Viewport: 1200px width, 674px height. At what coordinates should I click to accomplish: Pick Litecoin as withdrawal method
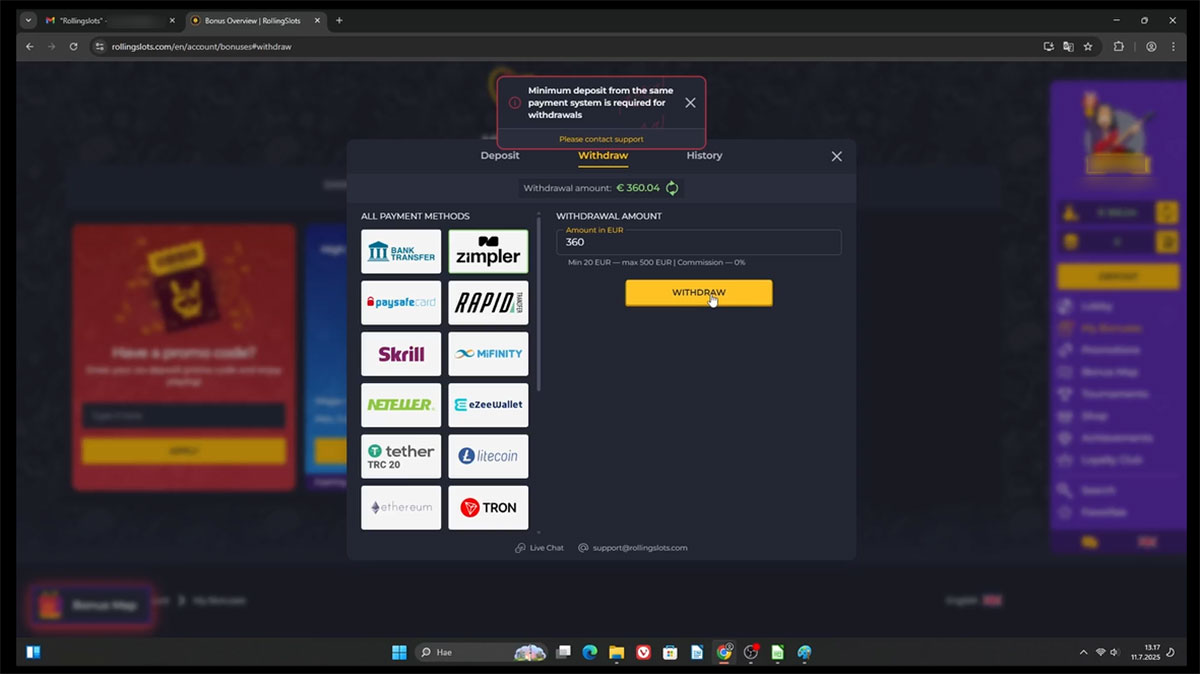(488, 456)
